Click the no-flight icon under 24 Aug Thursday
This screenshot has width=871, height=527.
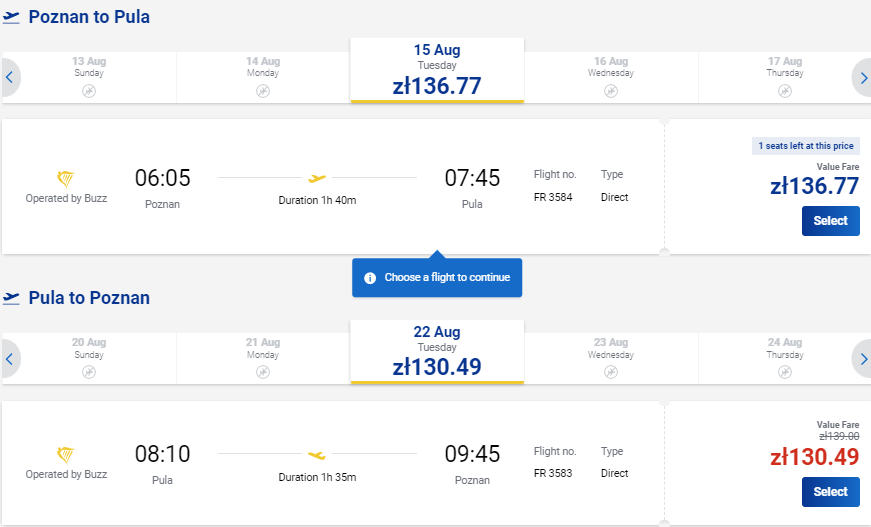[x=785, y=372]
